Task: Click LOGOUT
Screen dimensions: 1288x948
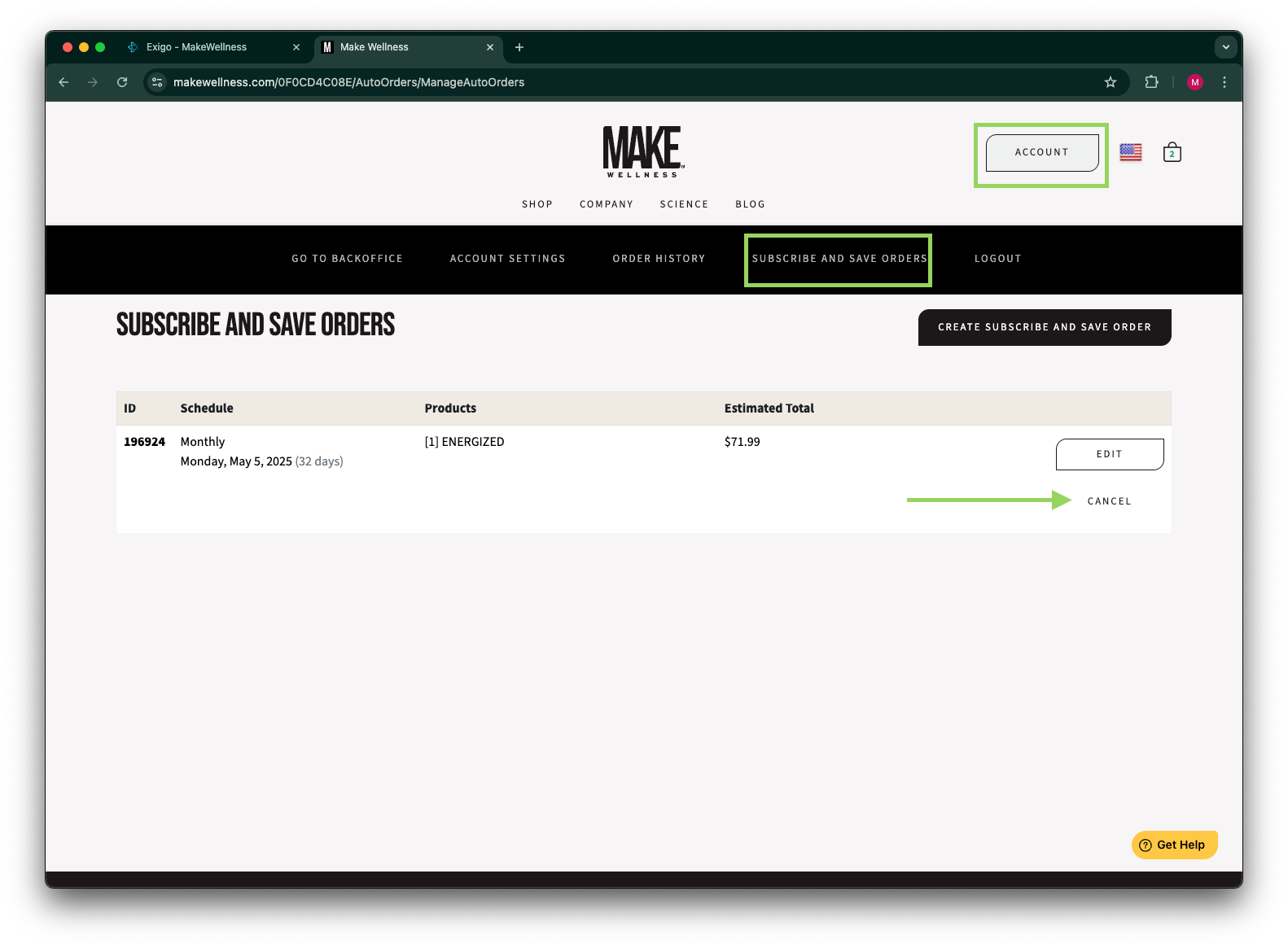Action: tap(997, 259)
